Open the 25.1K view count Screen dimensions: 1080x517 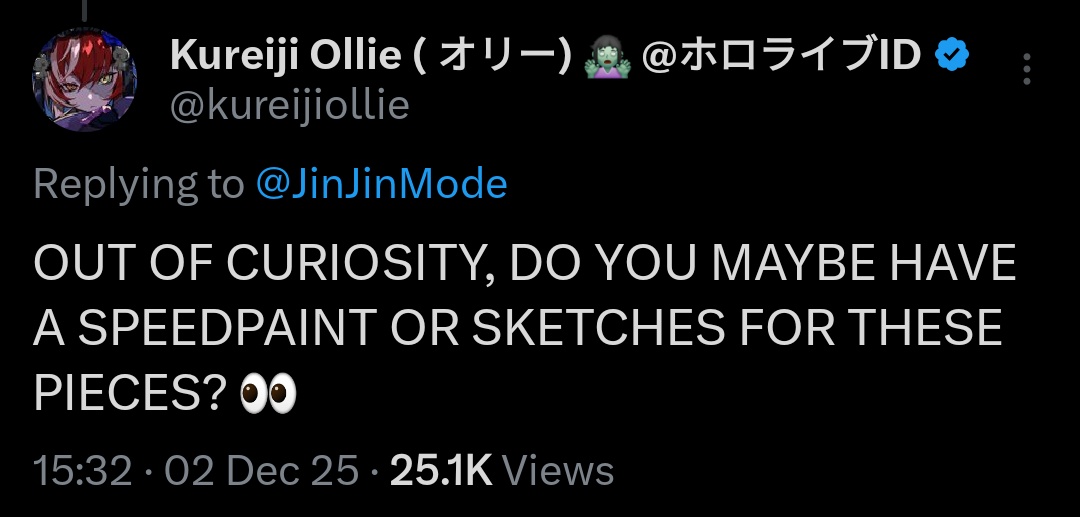[441, 471]
